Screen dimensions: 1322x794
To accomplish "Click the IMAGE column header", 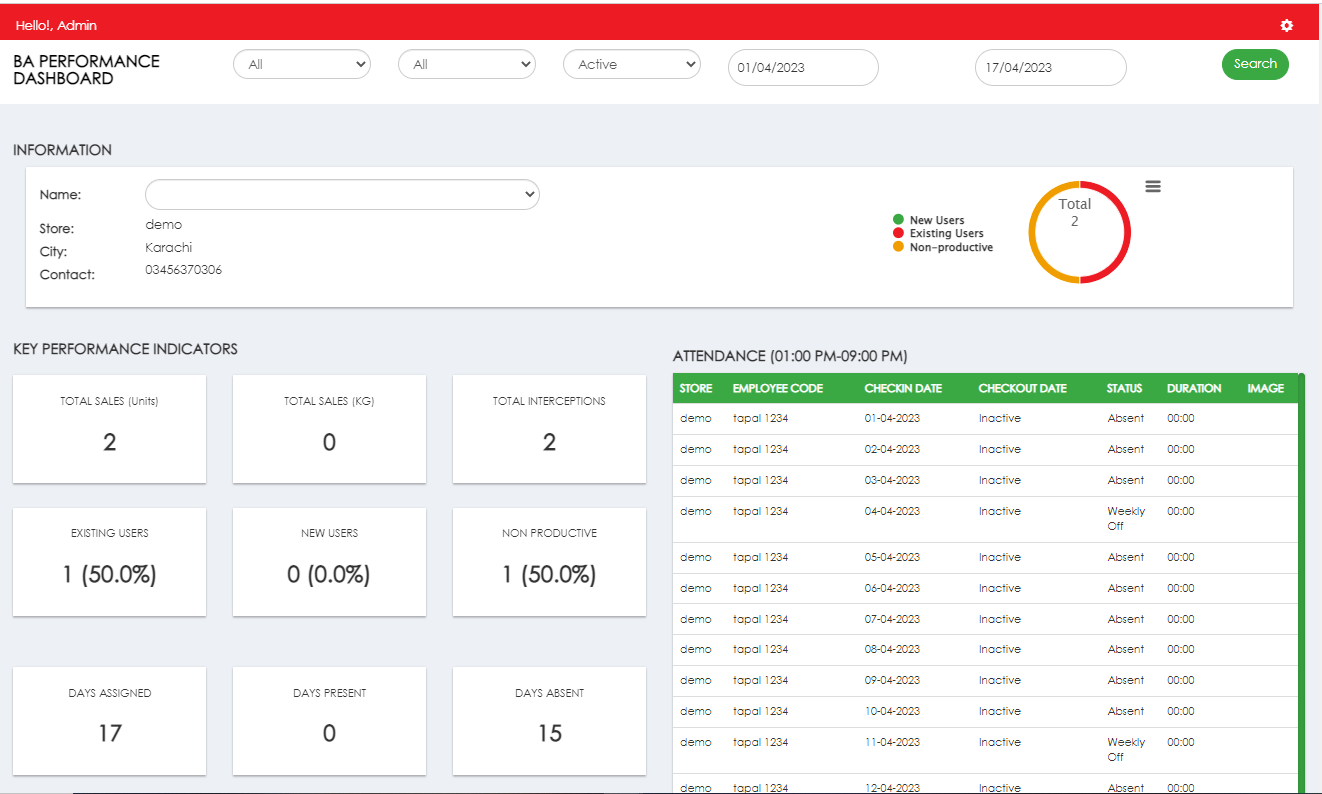I will point(1265,388).
